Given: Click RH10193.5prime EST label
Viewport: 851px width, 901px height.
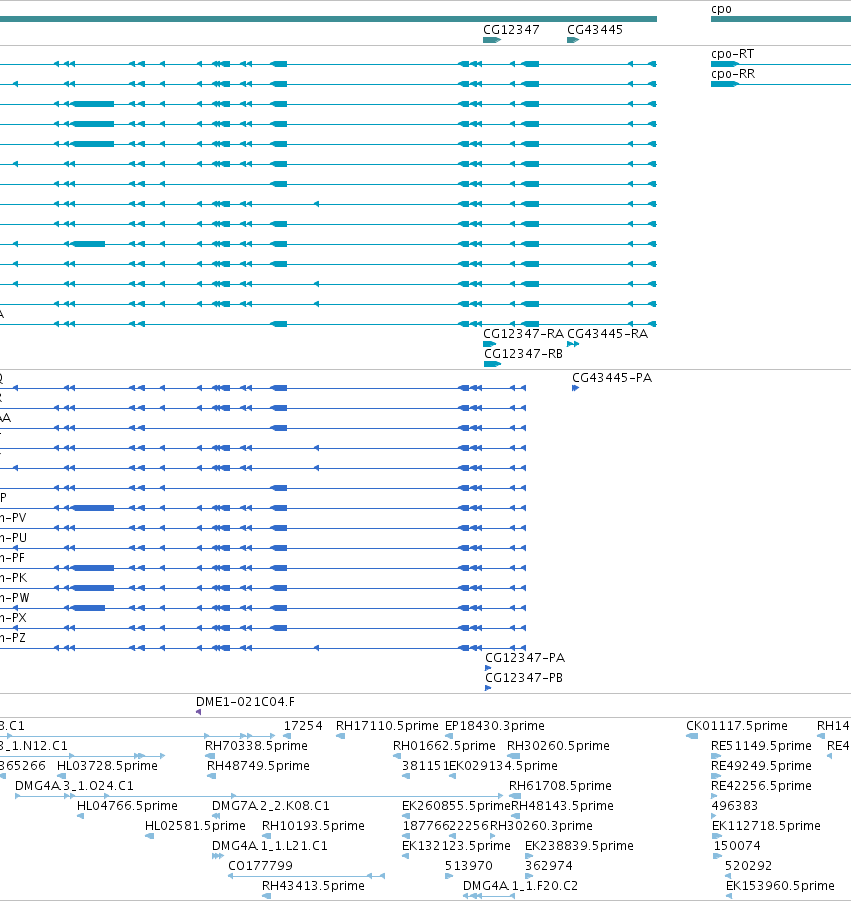Looking at the screenshot, I should pyautogui.click(x=313, y=826).
